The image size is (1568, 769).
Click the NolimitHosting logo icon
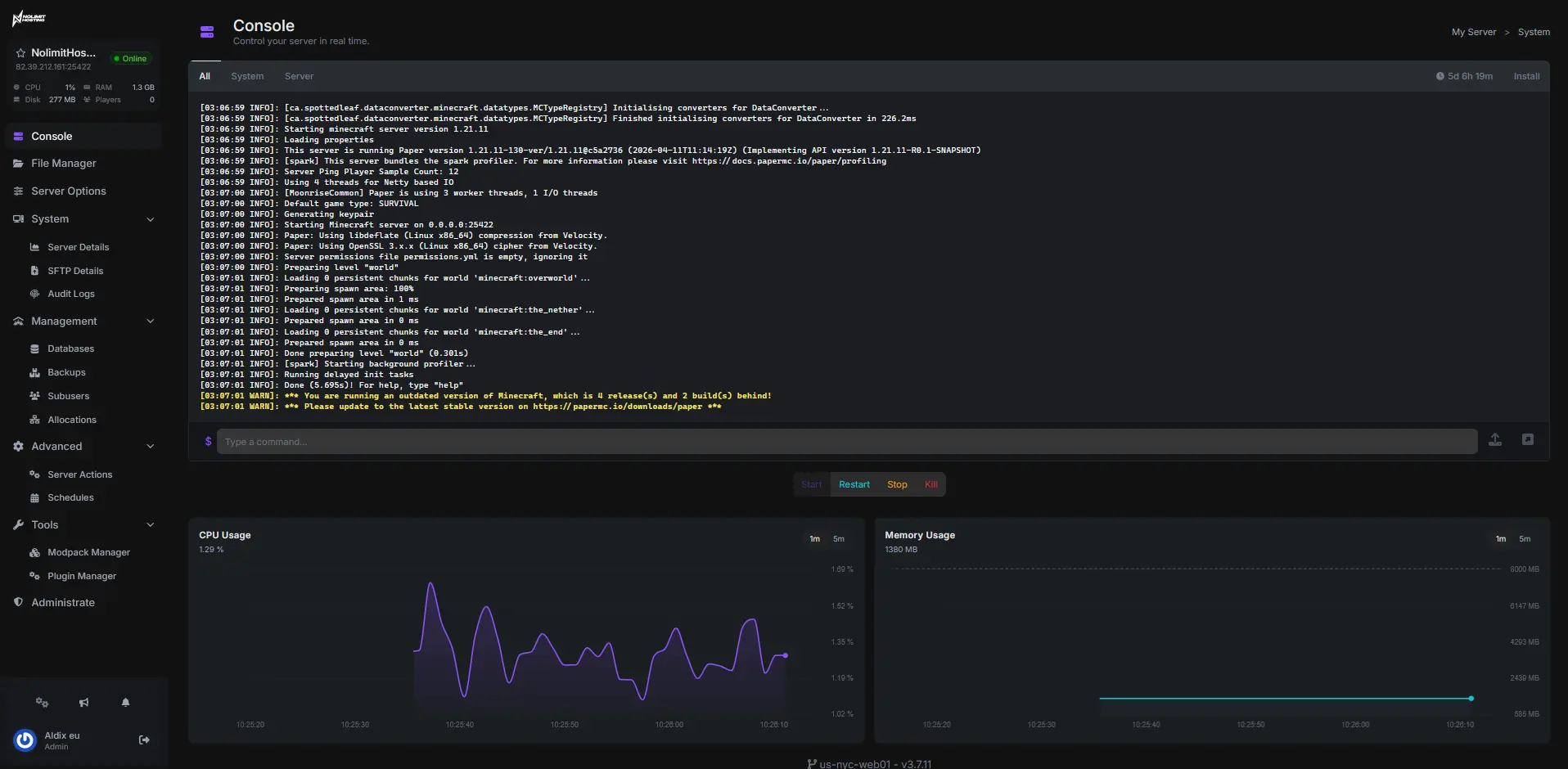coord(29,19)
